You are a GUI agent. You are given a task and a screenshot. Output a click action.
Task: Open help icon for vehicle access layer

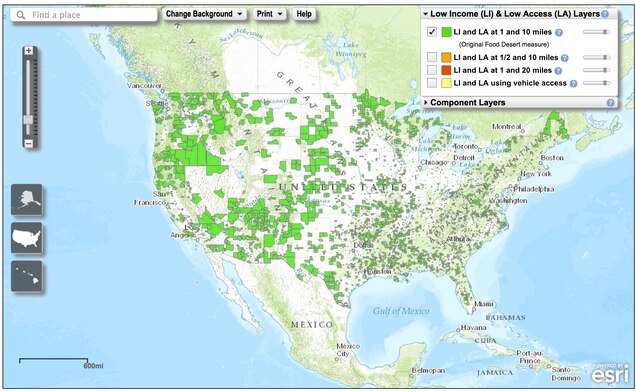573,84
